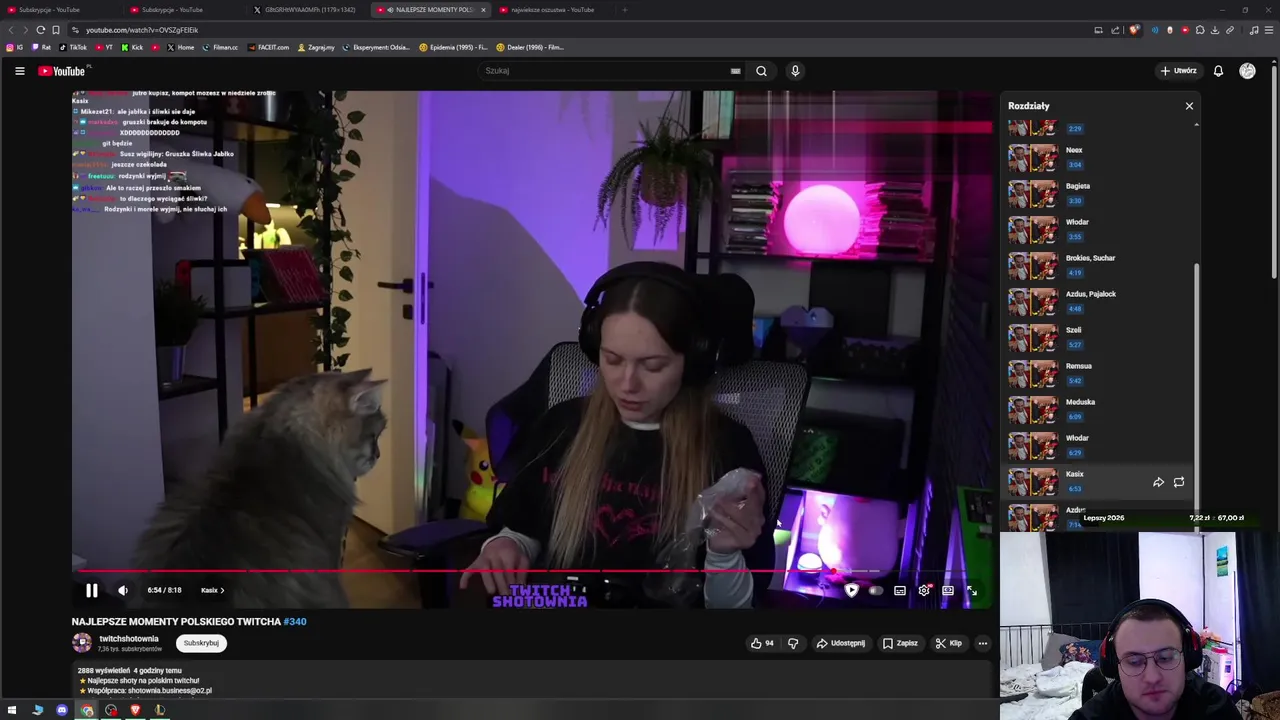Switch to the największe oszustwa YouTube tab
The image size is (1280, 720).
[552, 10]
